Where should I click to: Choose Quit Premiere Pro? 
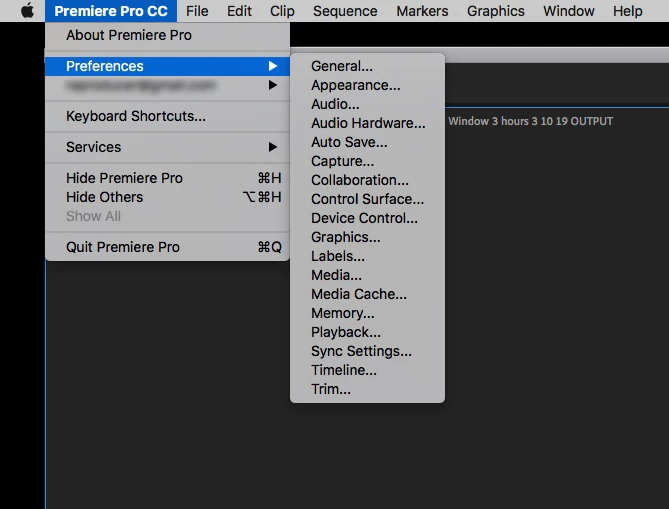click(167, 247)
